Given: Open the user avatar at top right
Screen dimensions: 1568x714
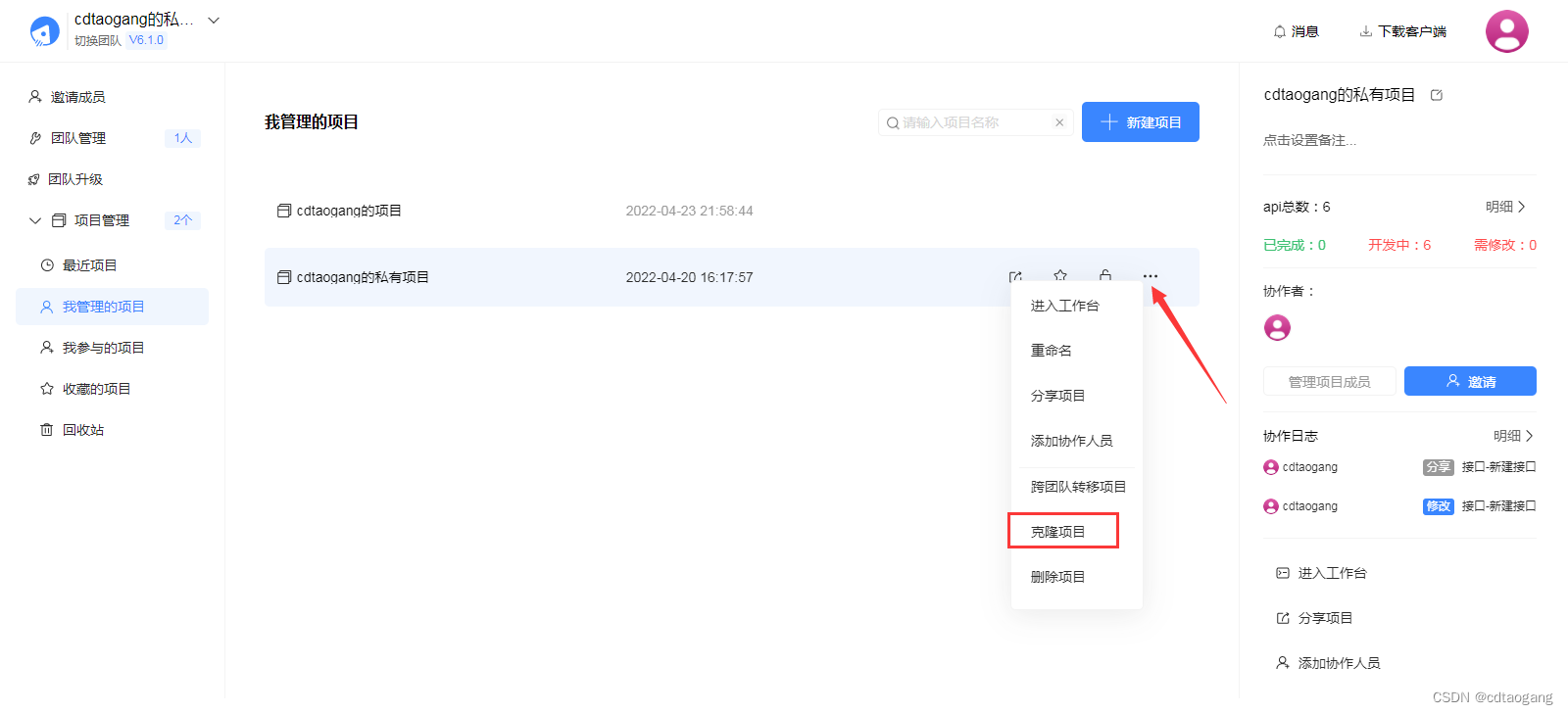Looking at the screenshot, I should coord(1507,31).
